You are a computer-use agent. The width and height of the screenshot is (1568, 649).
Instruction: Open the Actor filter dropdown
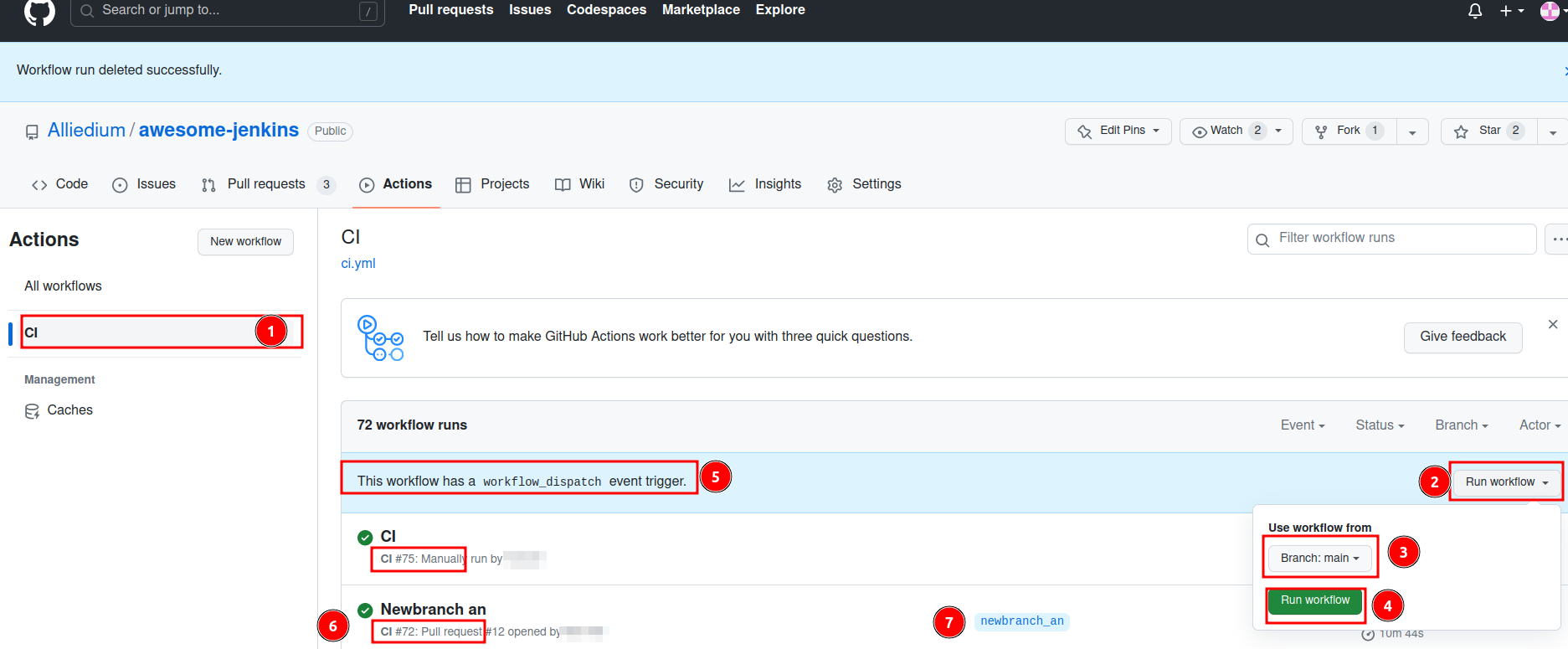pos(1540,425)
